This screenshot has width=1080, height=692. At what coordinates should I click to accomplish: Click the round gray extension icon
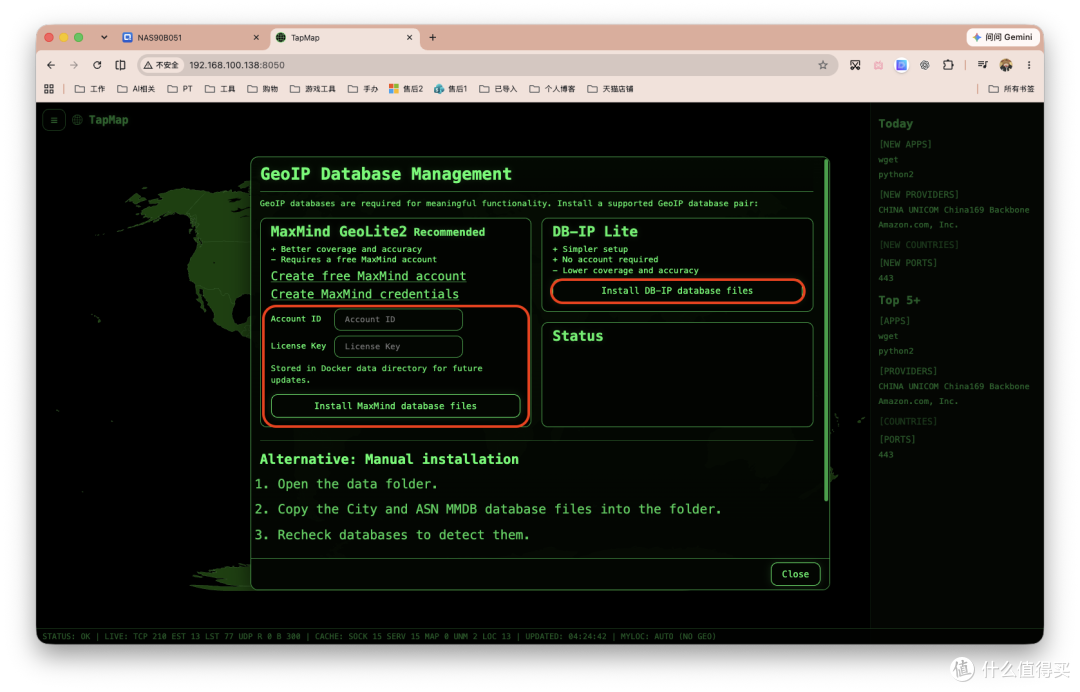click(924, 65)
